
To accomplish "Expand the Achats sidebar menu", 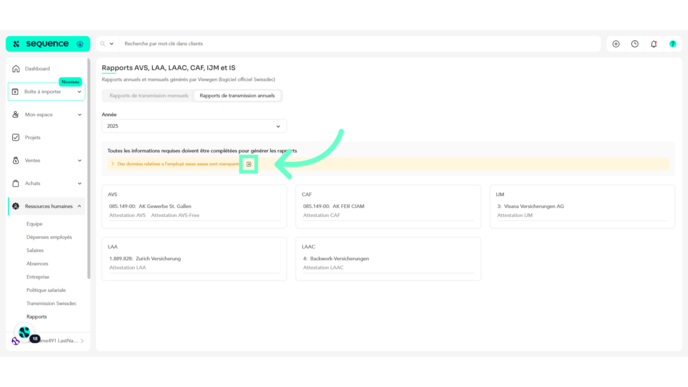I will point(79,183).
